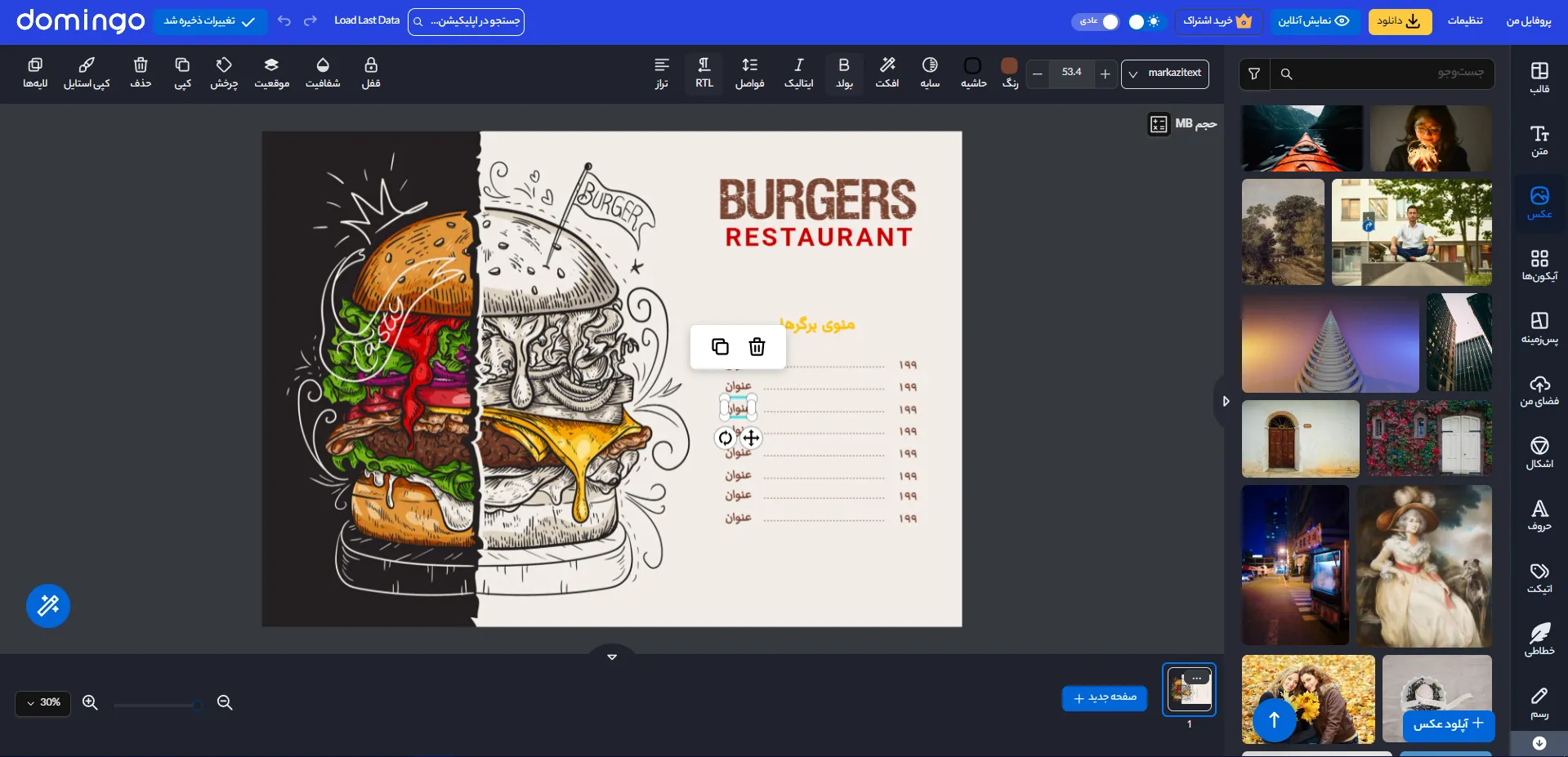Click the delete (حذف) trash icon in toolbar
The width and height of the screenshot is (1568, 757).
(141, 73)
